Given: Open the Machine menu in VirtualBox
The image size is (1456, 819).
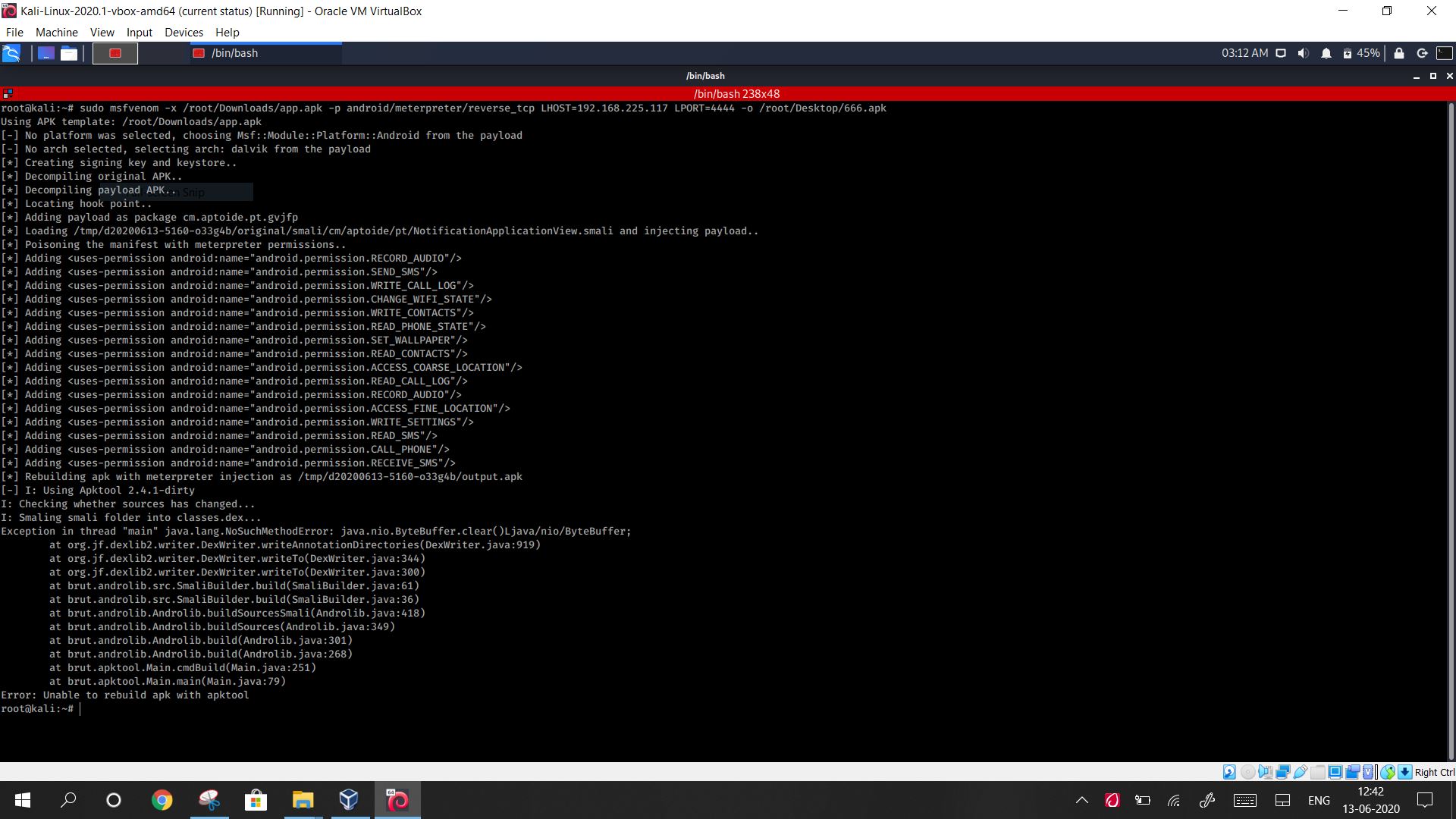Looking at the screenshot, I should (x=56, y=32).
